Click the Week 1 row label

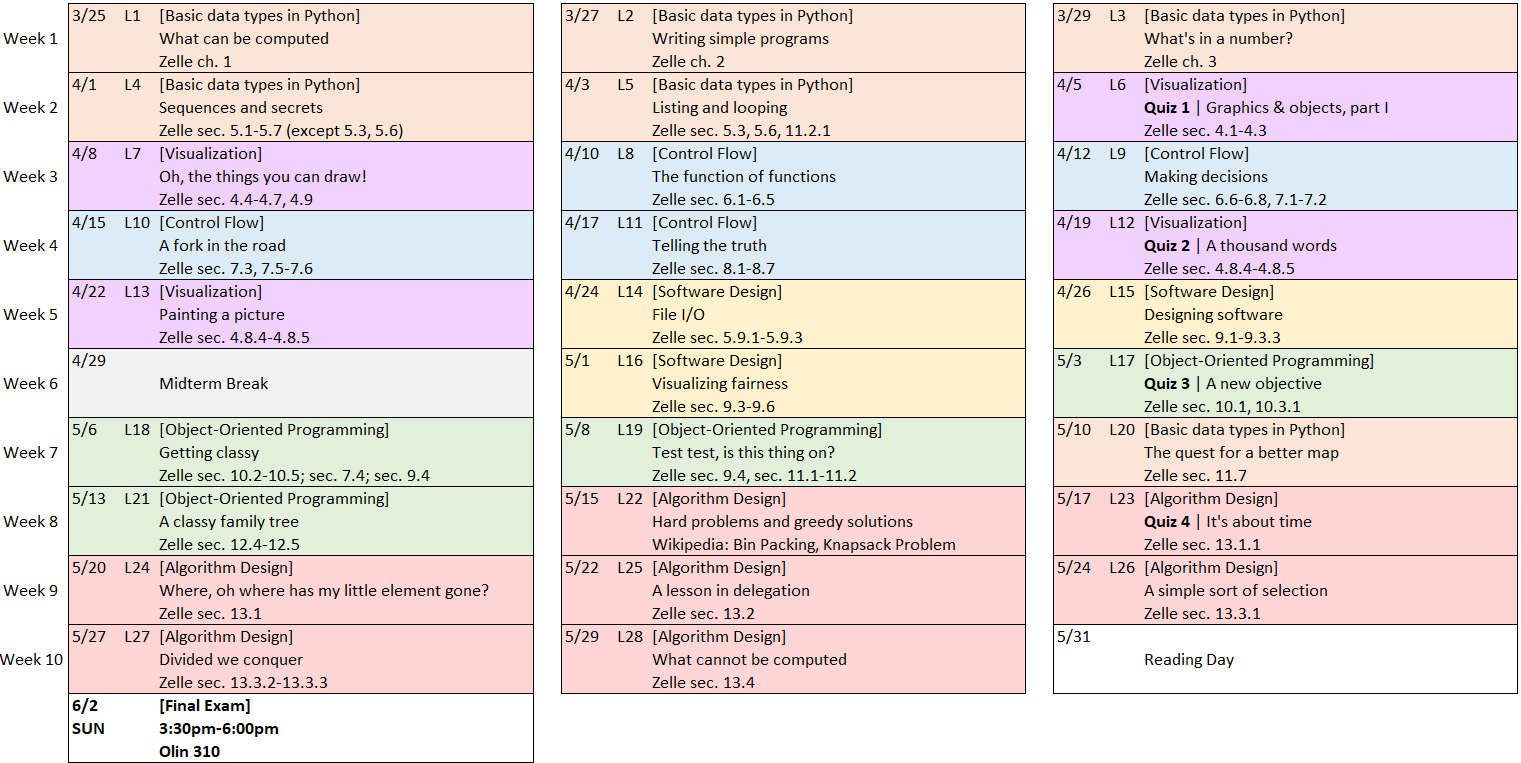(31, 39)
